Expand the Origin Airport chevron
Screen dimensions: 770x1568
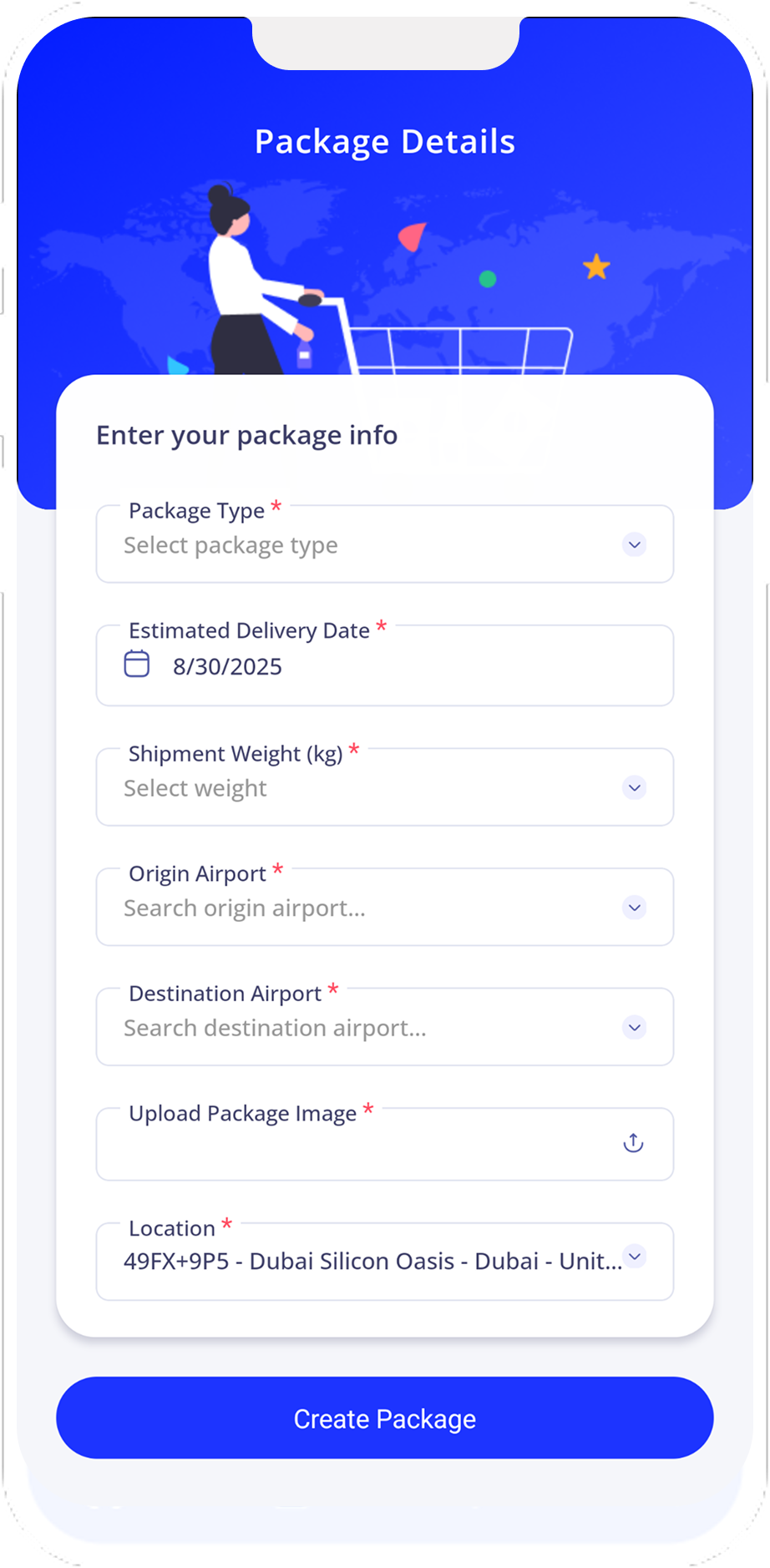tap(635, 908)
